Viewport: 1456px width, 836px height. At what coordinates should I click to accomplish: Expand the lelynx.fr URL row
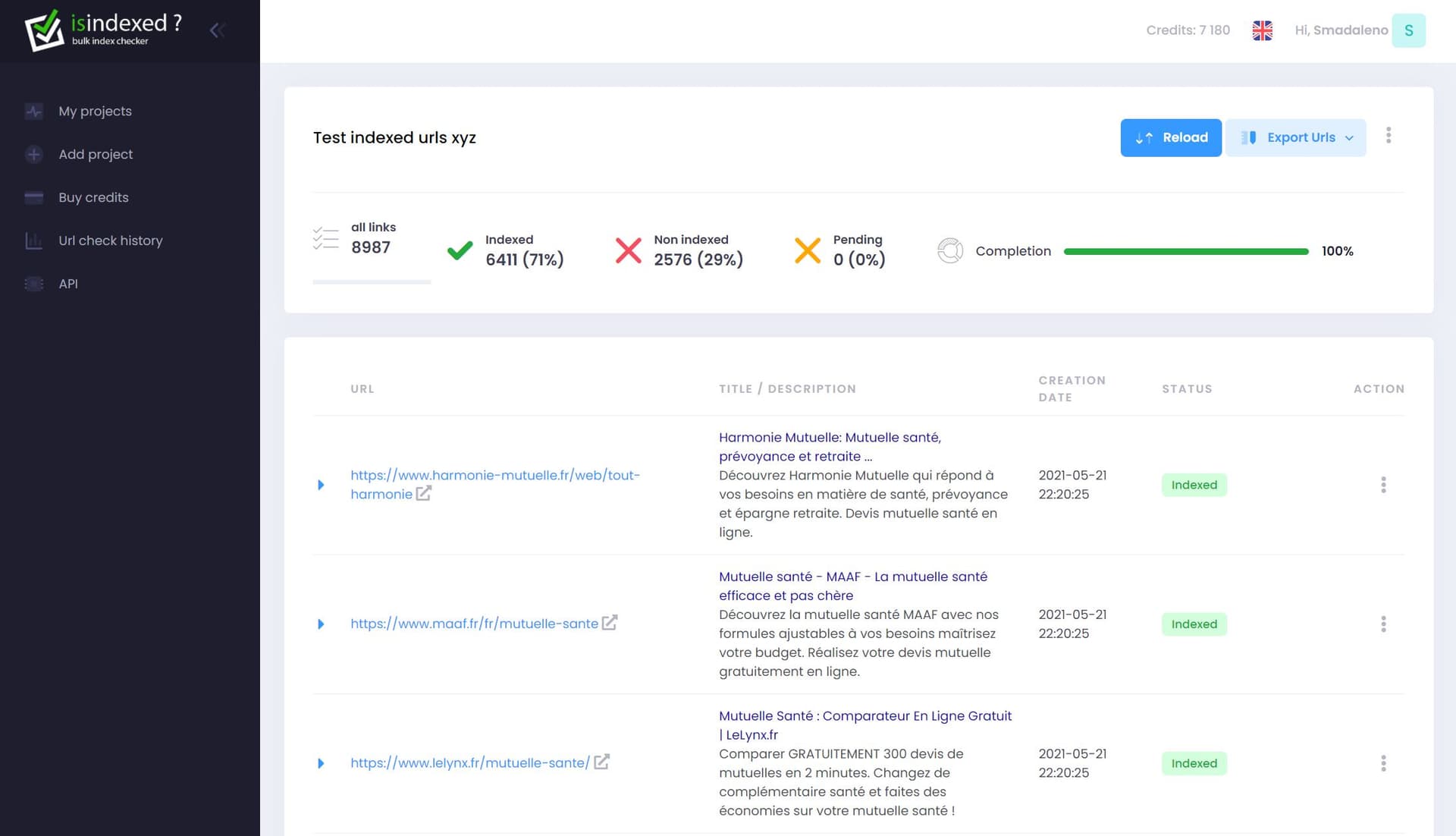tap(321, 763)
